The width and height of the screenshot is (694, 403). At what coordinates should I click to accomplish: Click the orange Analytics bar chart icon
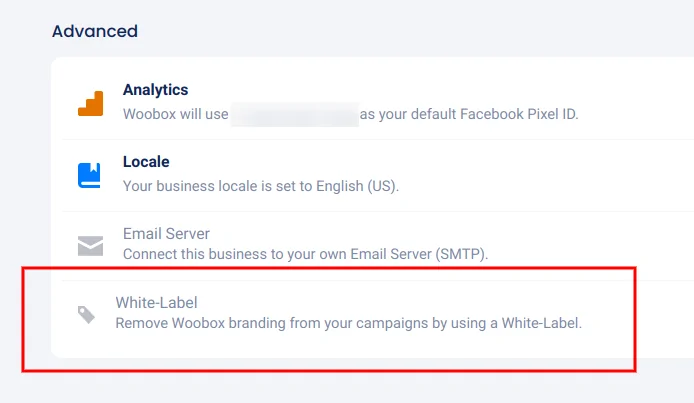90,103
